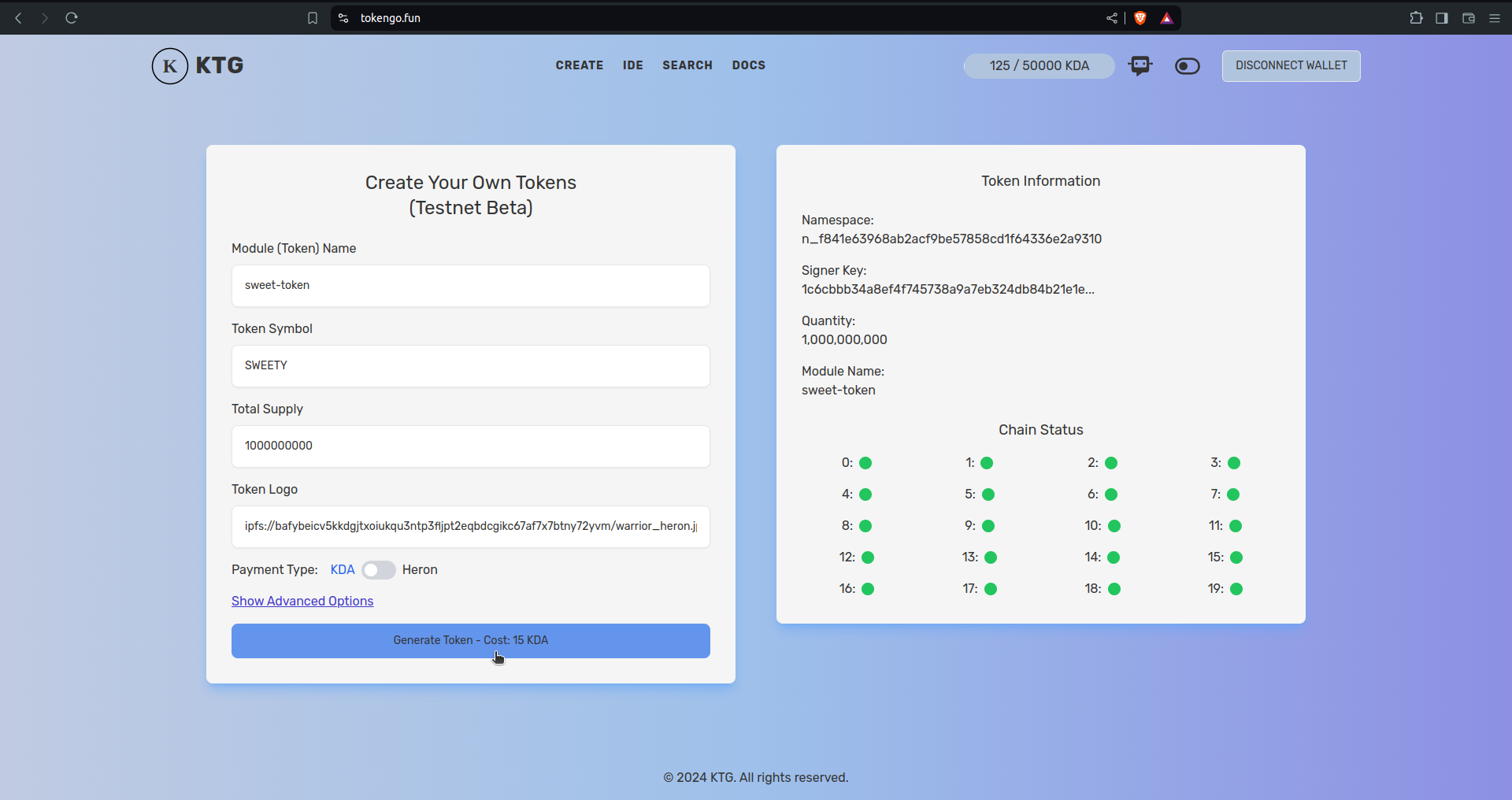Click the browser address bar URL

391,18
